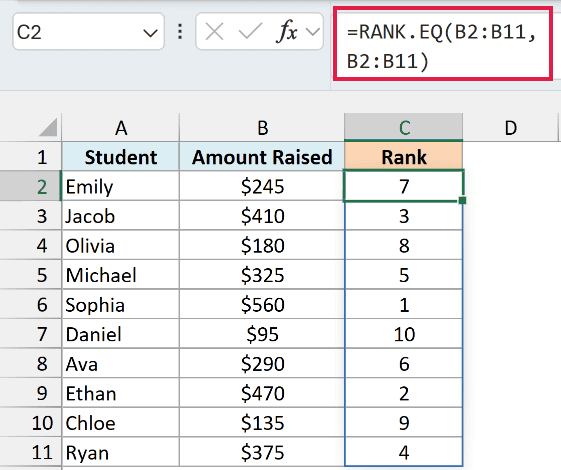Click the $560 amount cell
This screenshot has height=470, width=561.
(262, 304)
